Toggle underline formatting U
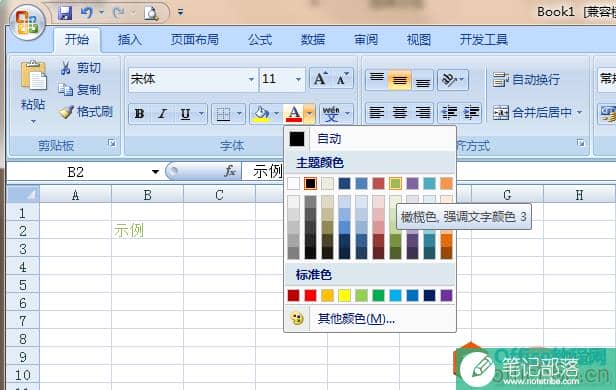The height and width of the screenshot is (390, 616). coord(185,114)
